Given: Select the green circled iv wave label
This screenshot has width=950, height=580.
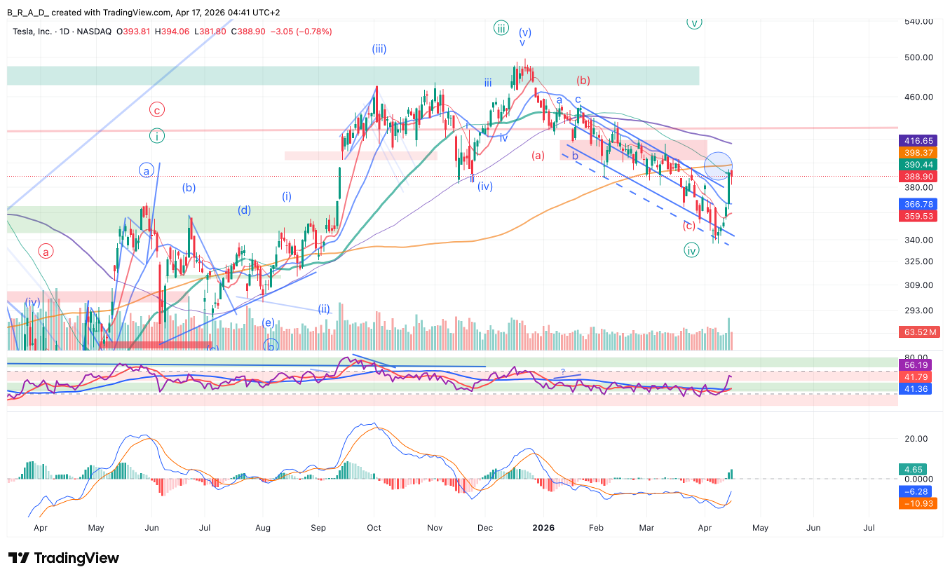Looking at the screenshot, I should [x=691, y=250].
